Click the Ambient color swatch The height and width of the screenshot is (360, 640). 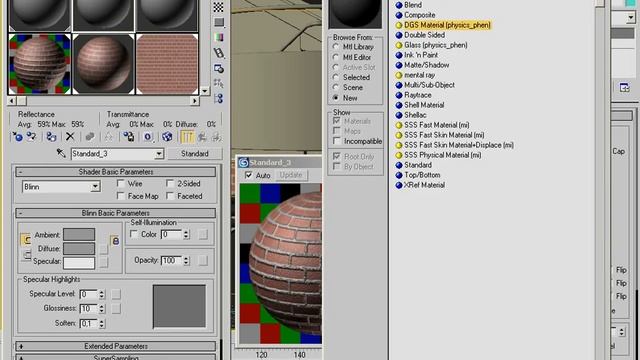coord(79,234)
